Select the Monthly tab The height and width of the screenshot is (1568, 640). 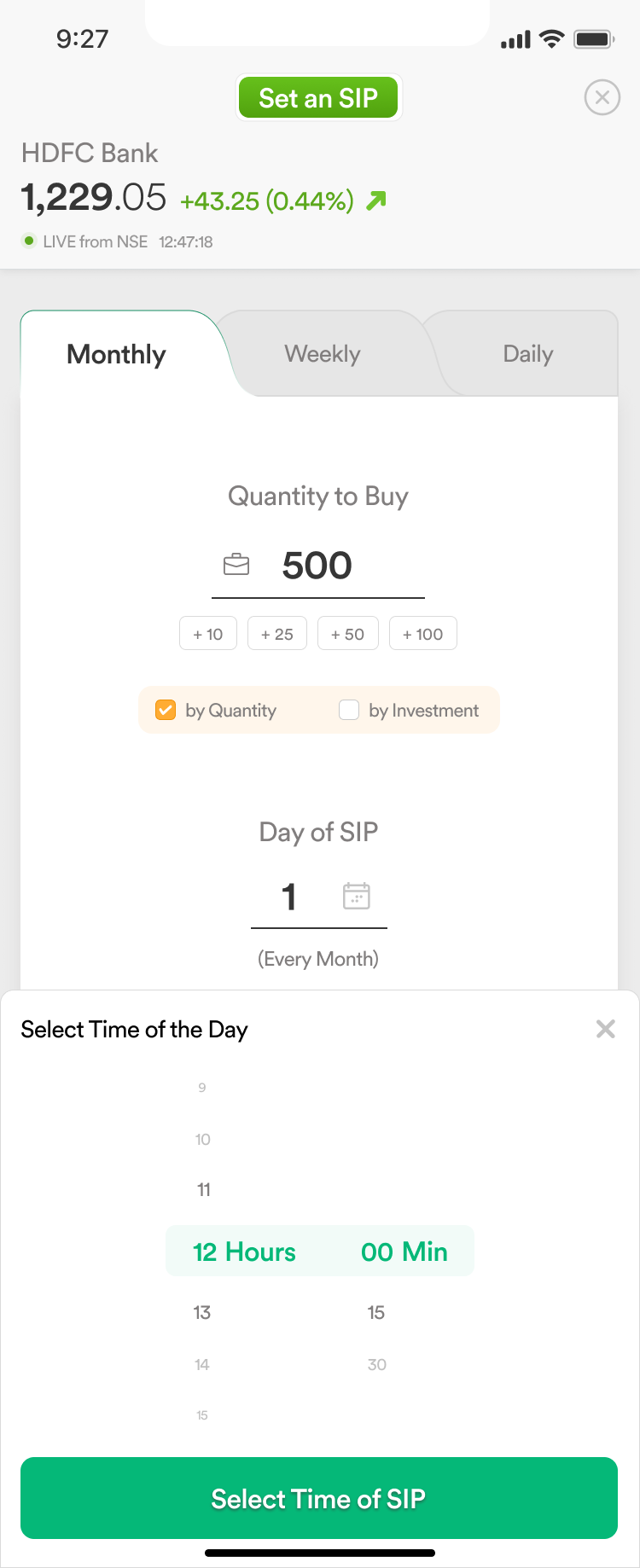pyautogui.click(x=116, y=354)
